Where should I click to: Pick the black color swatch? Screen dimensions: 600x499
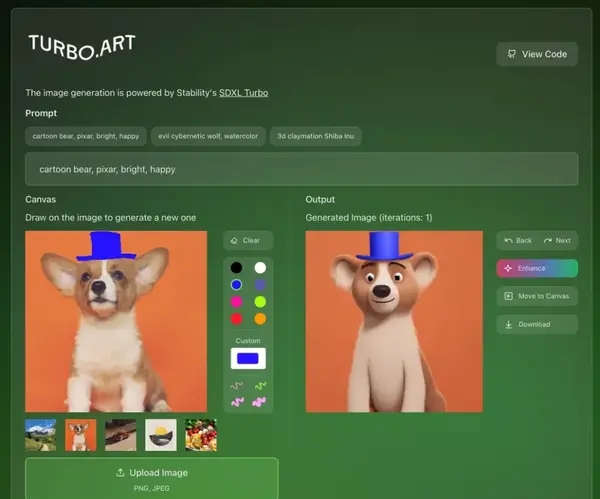(236, 267)
